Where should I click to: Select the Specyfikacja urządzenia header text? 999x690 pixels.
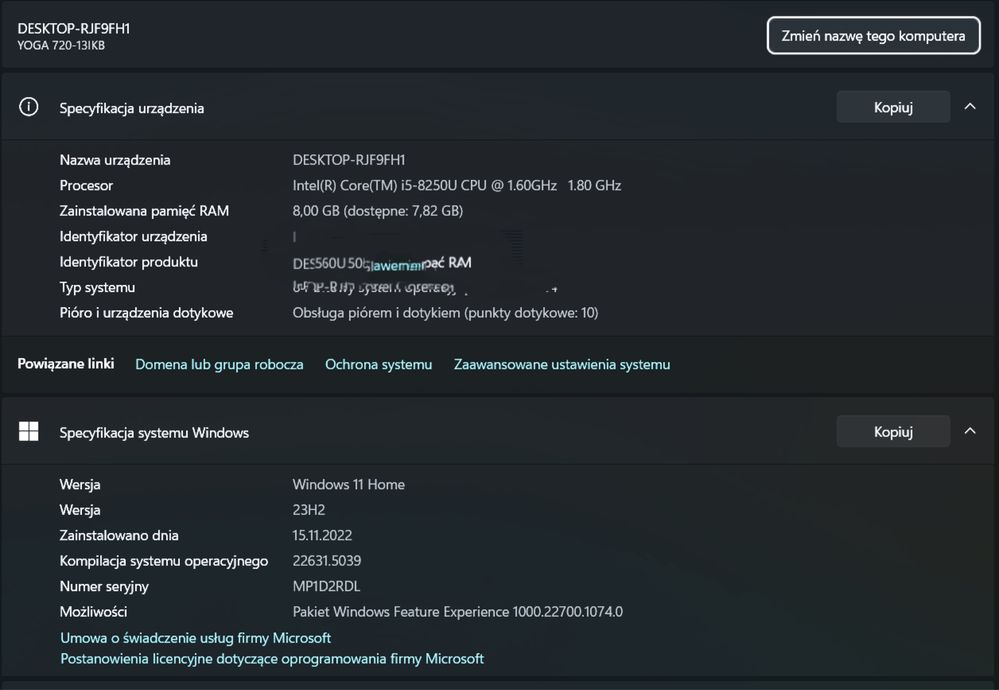click(x=132, y=108)
